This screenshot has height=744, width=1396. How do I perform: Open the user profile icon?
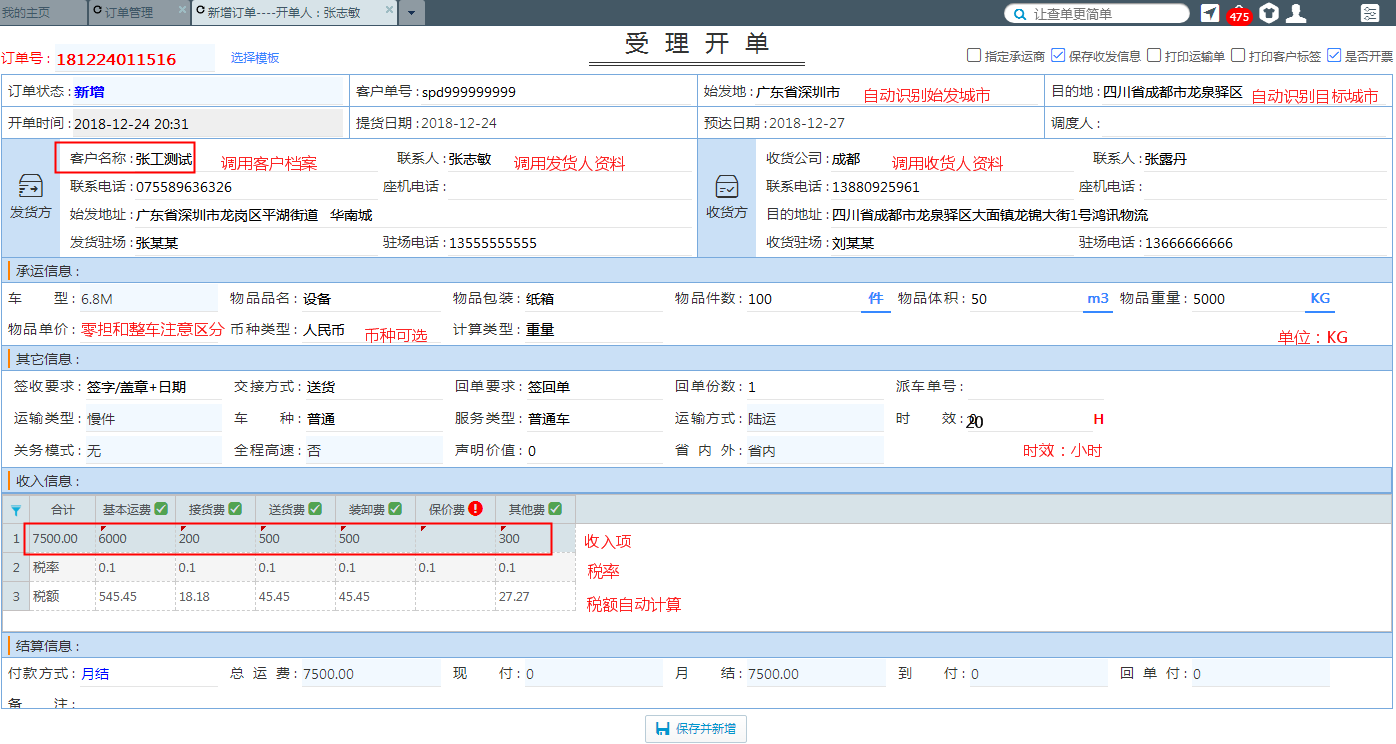pyautogui.click(x=1296, y=13)
